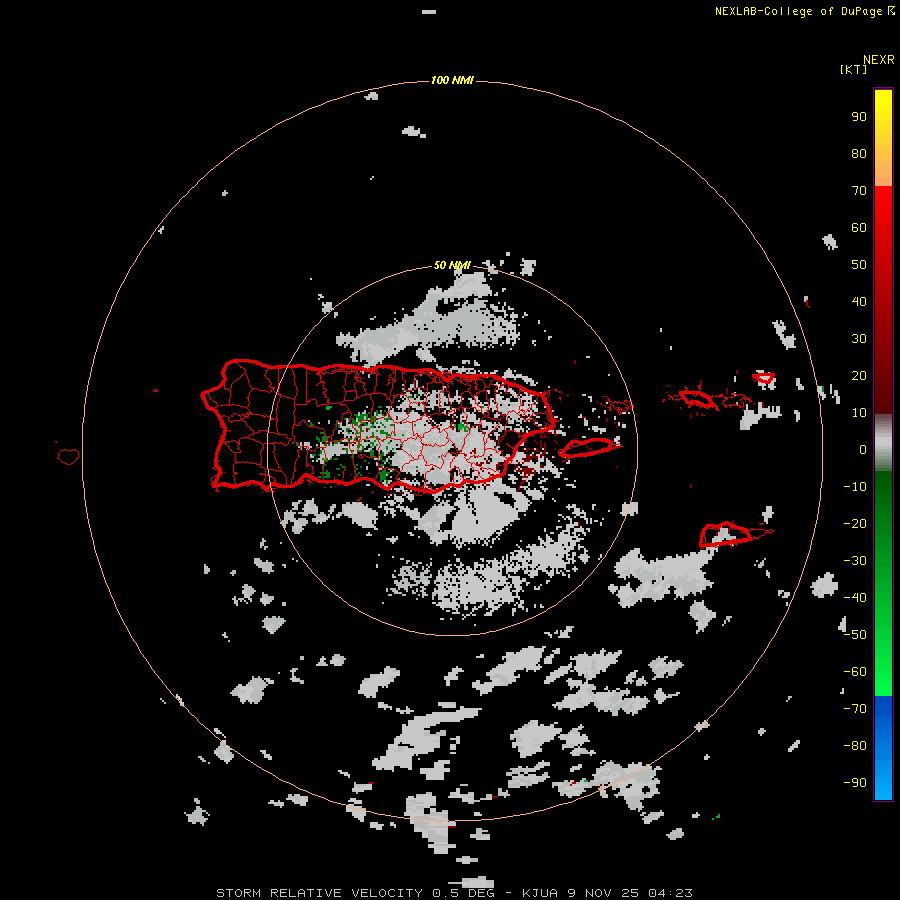Image resolution: width=900 pixels, height=900 pixels.
Task: Click the -20 value on velocity scale
Action: point(855,524)
